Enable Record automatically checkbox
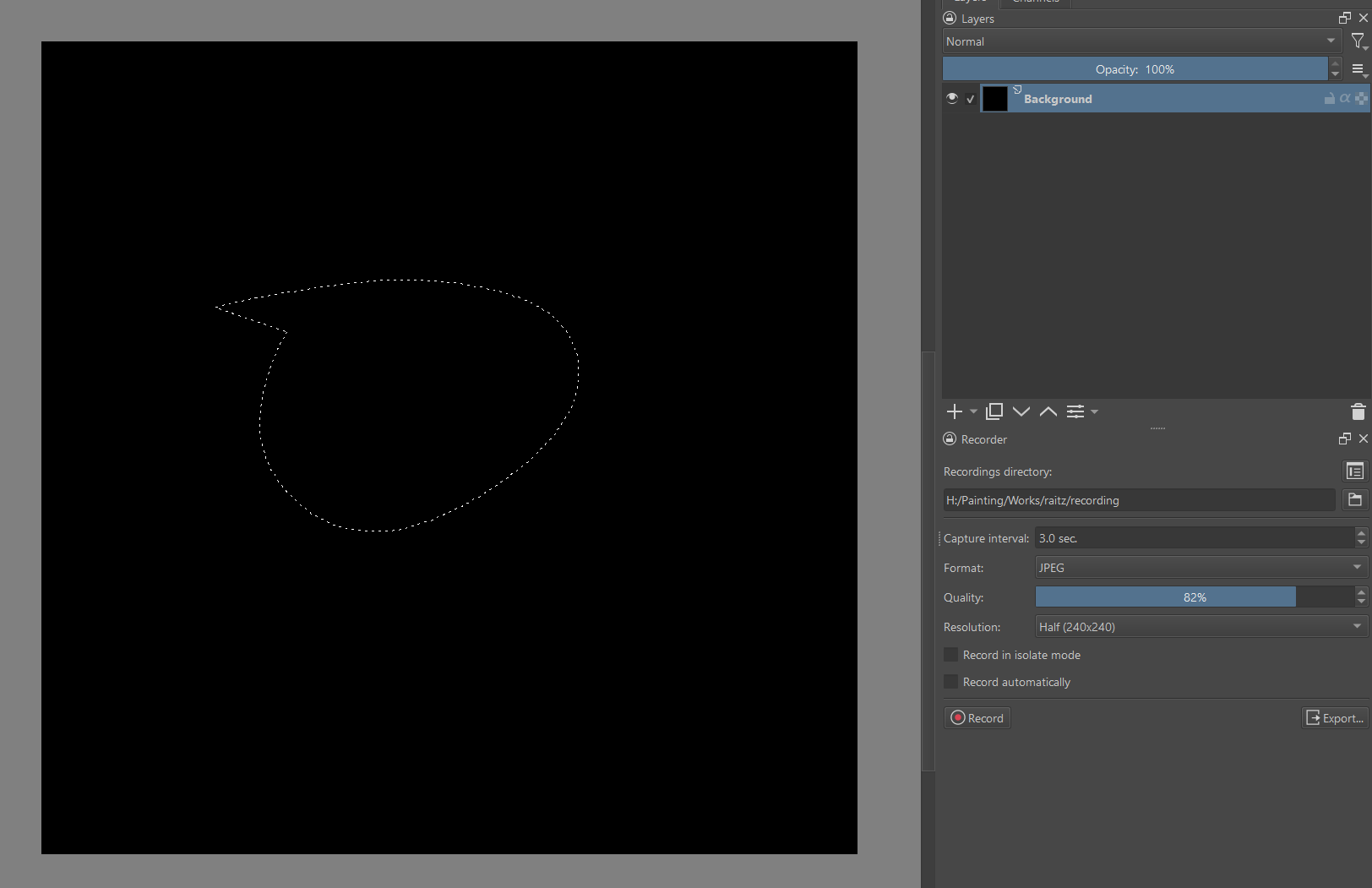The width and height of the screenshot is (1372, 888). [951, 682]
